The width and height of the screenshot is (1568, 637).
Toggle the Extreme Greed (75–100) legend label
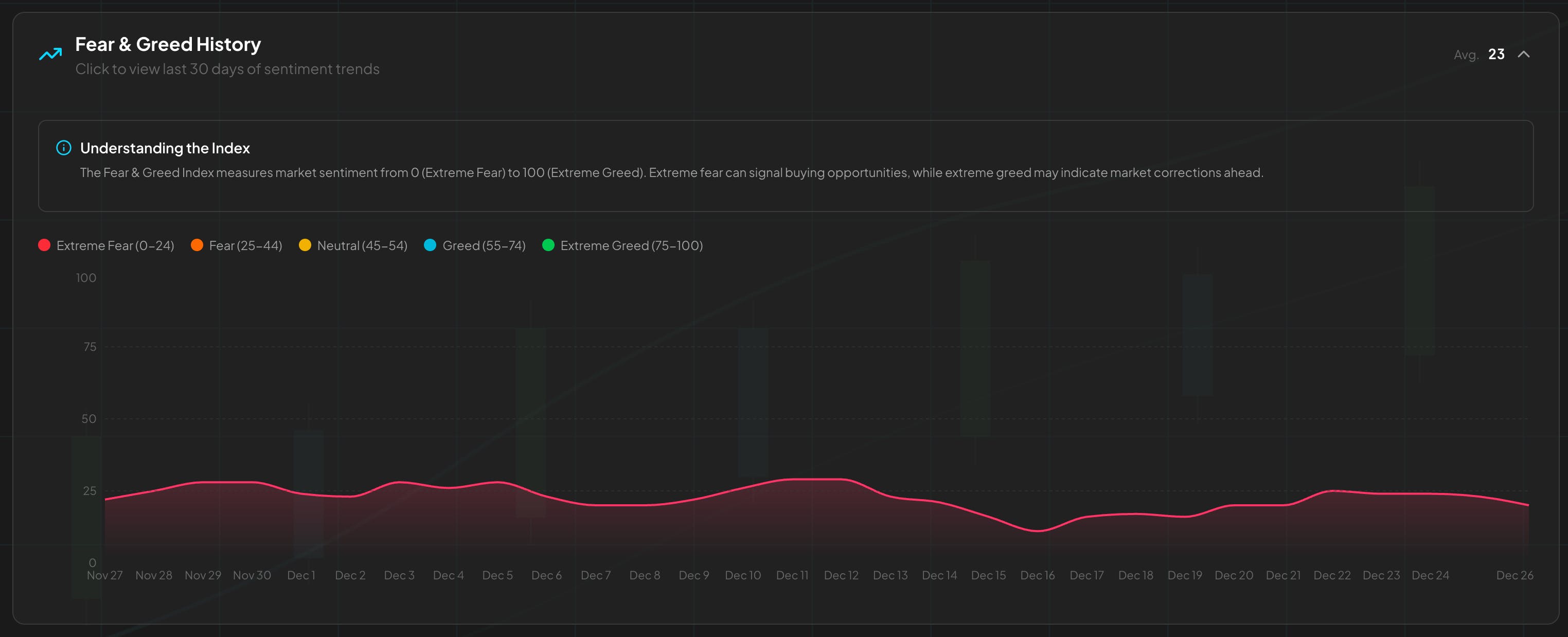[x=631, y=245]
